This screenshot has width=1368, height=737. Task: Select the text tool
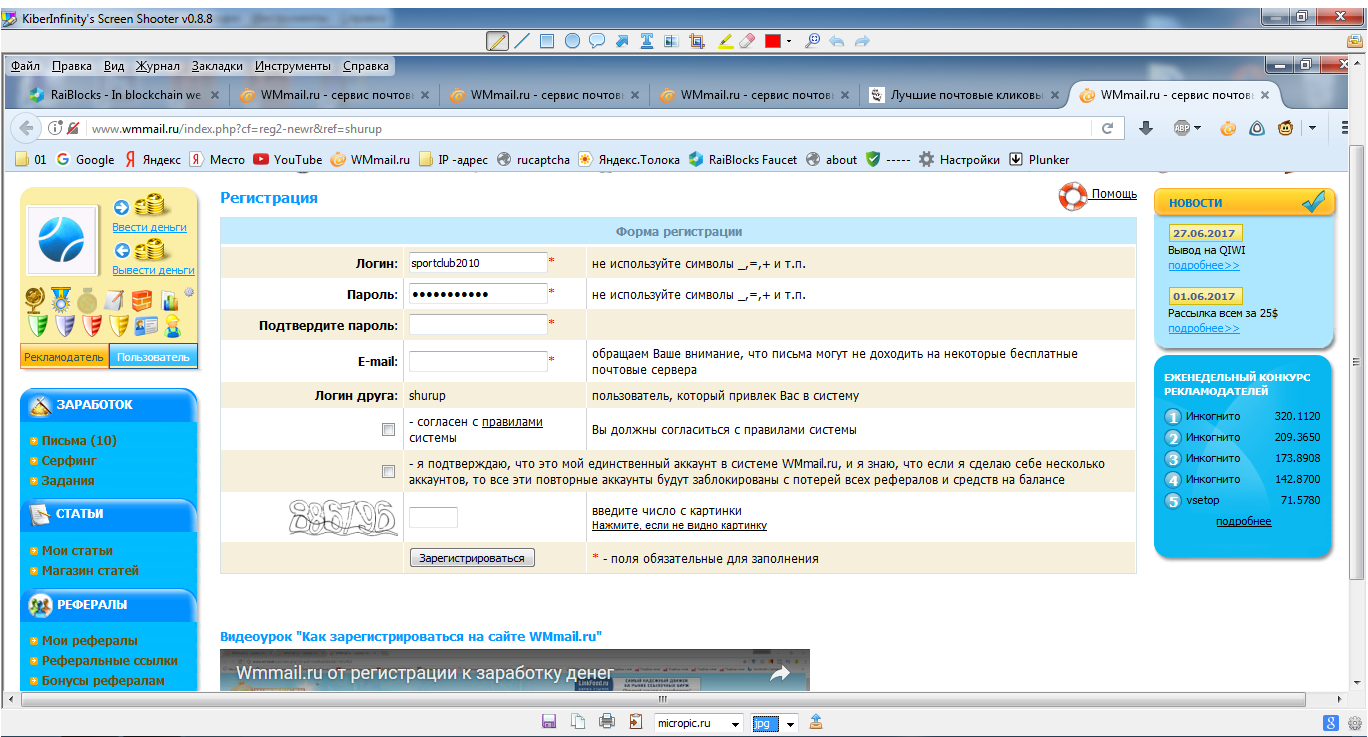(x=647, y=41)
